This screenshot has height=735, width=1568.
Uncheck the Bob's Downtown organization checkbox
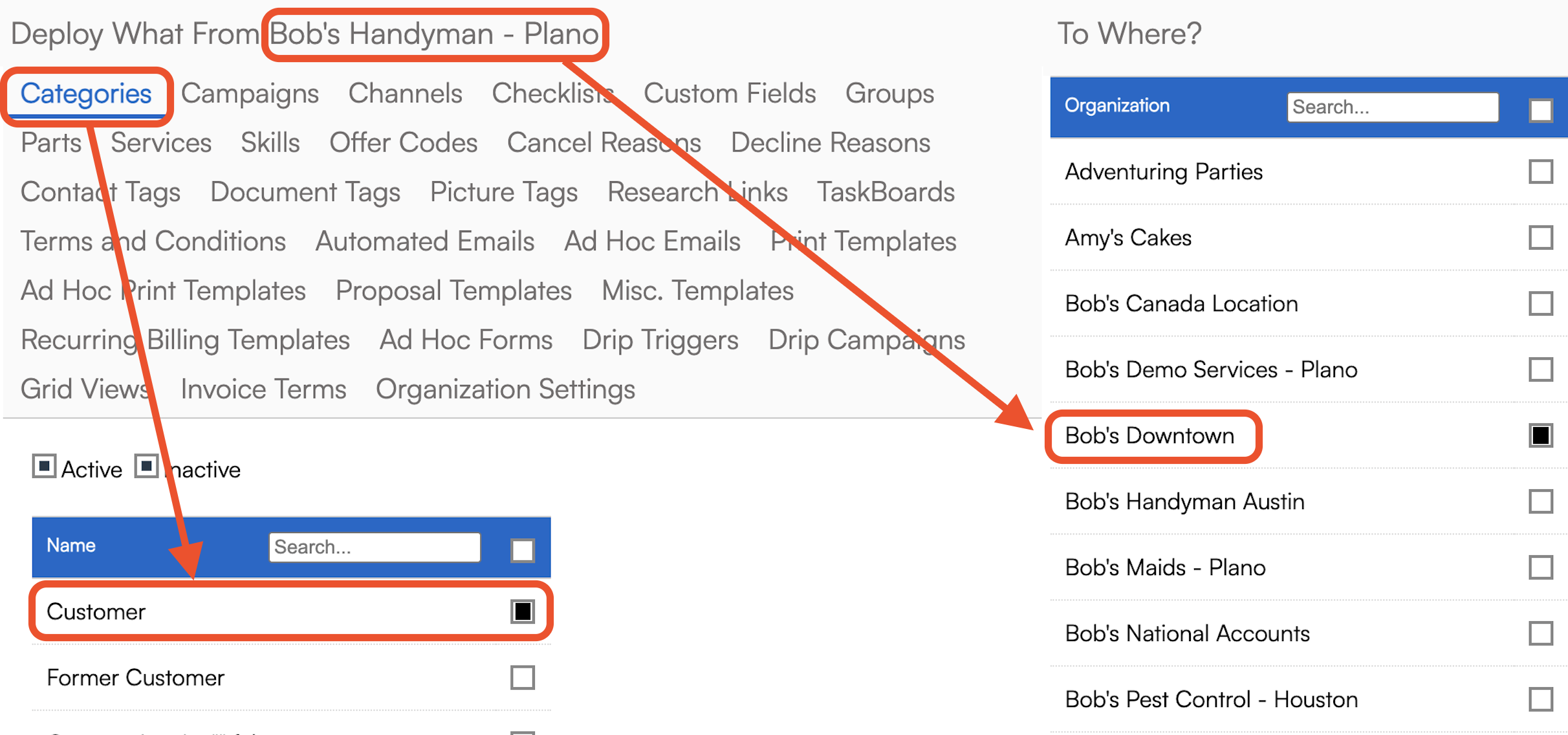pyautogui.click(x=1541, y=435)
